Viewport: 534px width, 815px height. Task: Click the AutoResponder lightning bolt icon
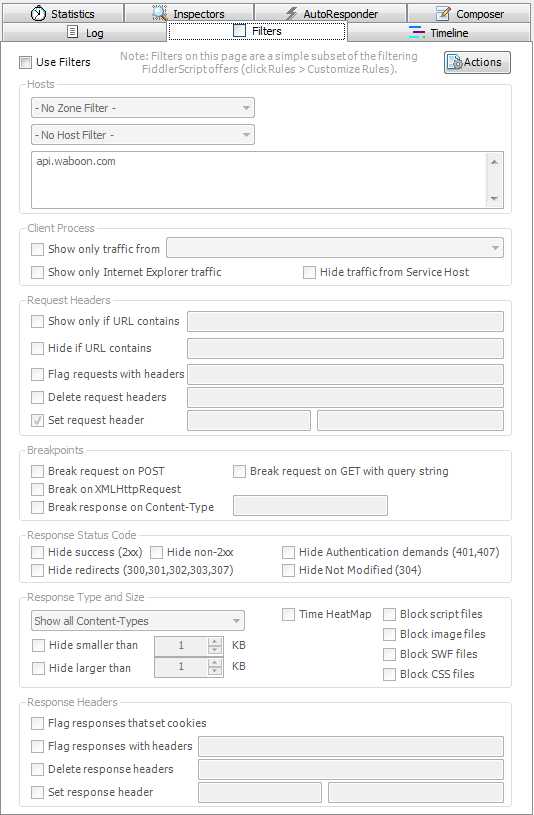coord(291,13)
